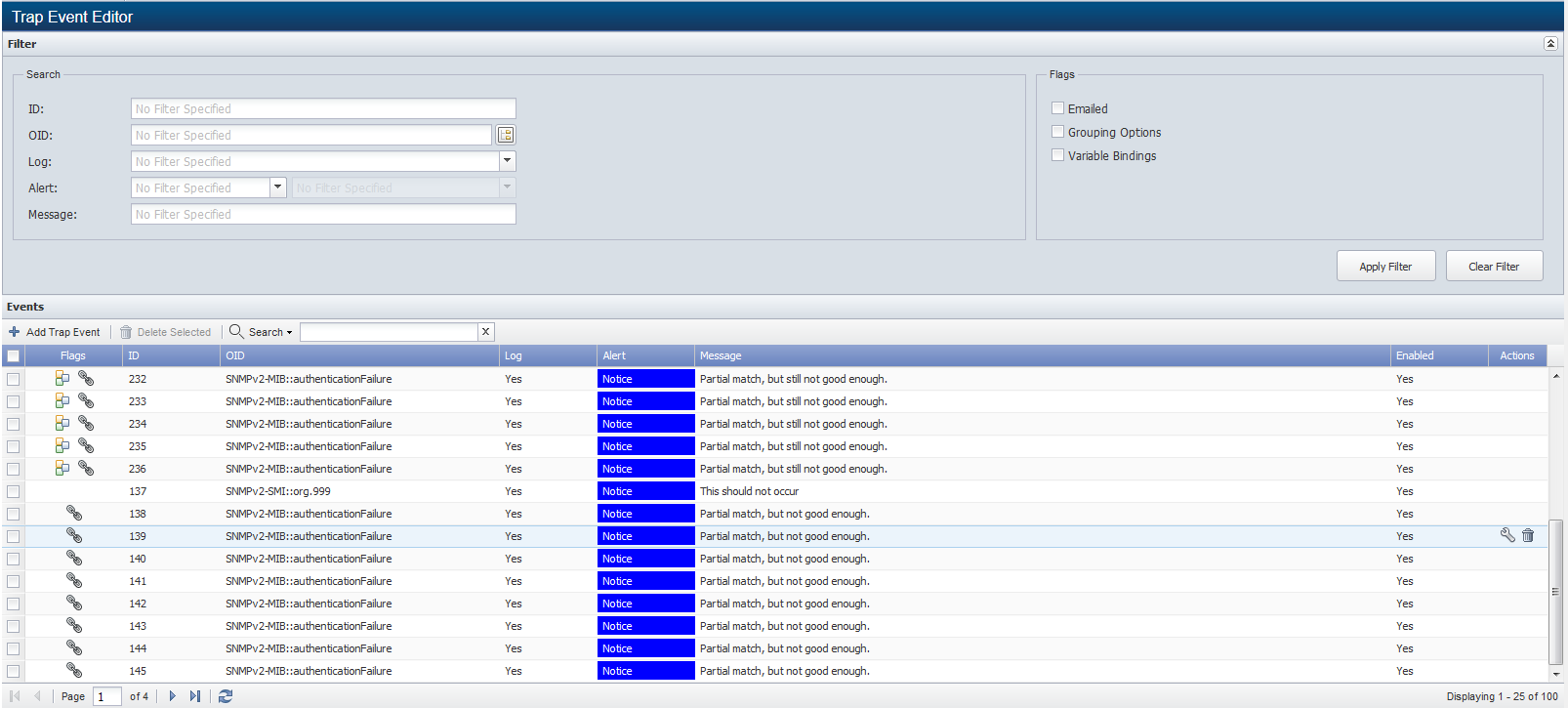
Task: Open the Alert type dropdown arrow
Action: 277,187
